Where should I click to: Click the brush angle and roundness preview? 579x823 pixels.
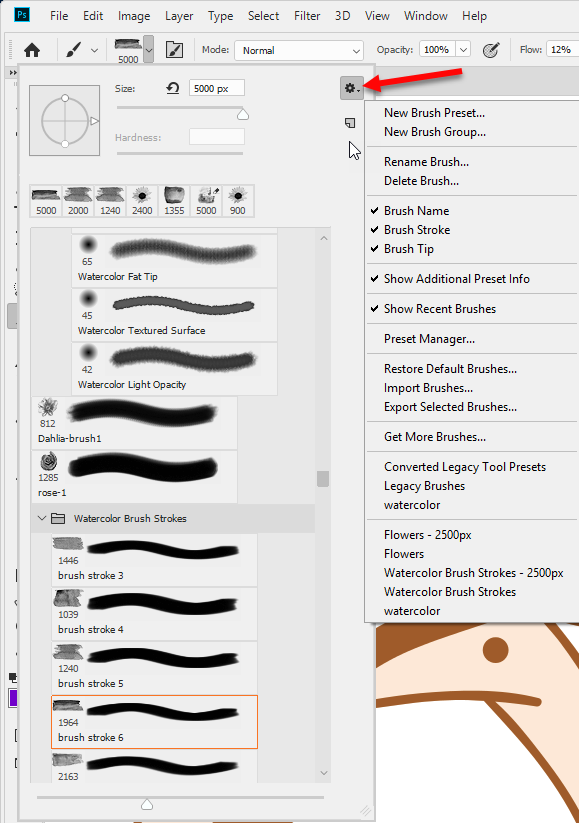tap(65, 121)
